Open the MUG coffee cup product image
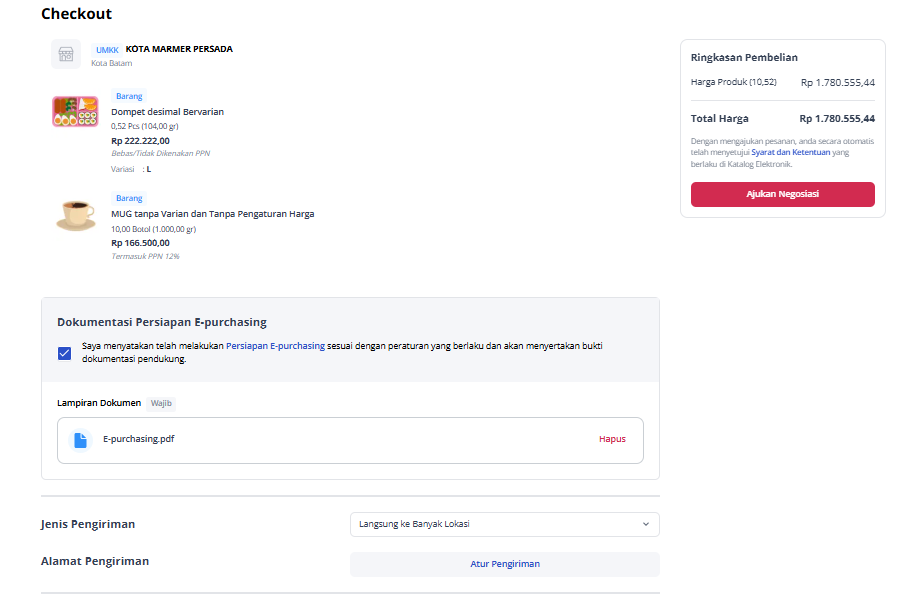Screen dimensions: 918x602 point(76,215)
